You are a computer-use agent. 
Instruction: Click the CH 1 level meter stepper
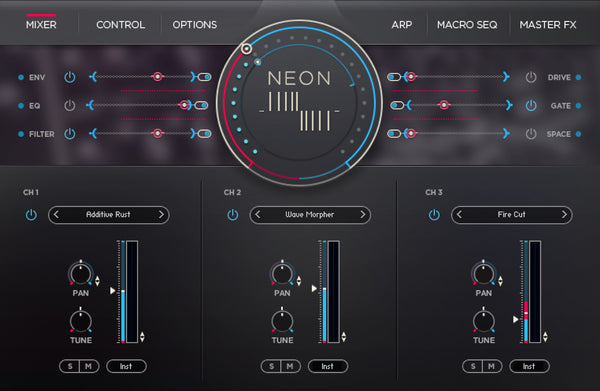tap(142, 337)
